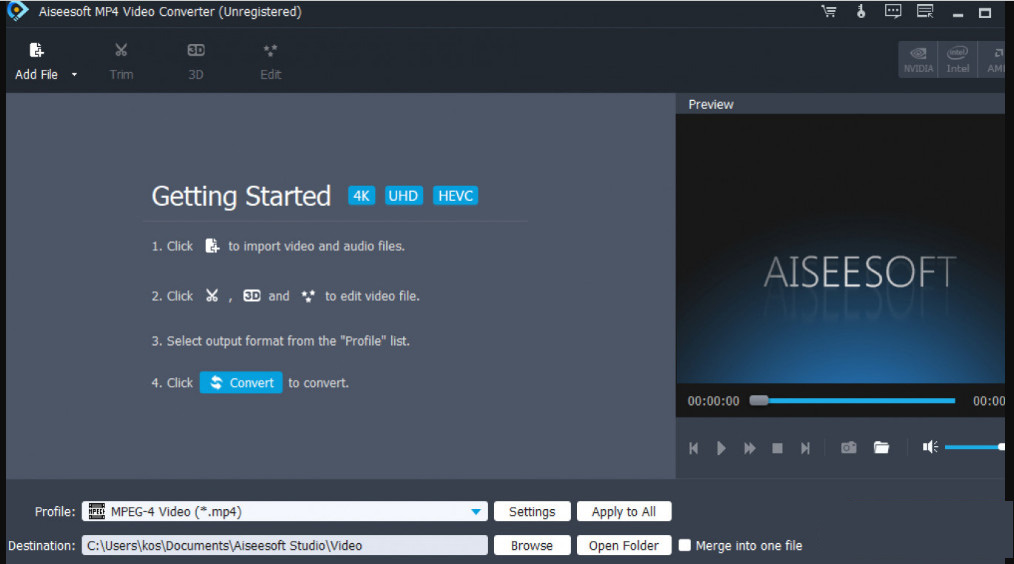1014x564 pixels.
Task: Click the 3D icon in step 2
Action: click(252, 296)
